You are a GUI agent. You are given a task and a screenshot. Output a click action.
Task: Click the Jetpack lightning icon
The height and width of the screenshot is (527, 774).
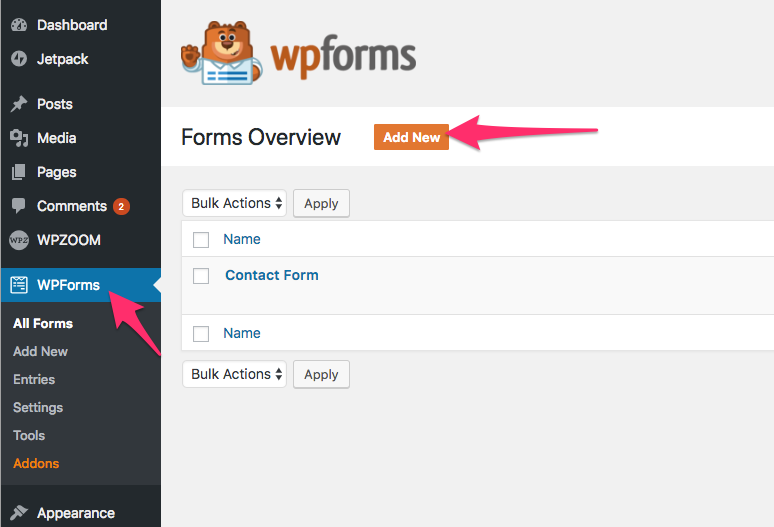(x=19, y=59)
